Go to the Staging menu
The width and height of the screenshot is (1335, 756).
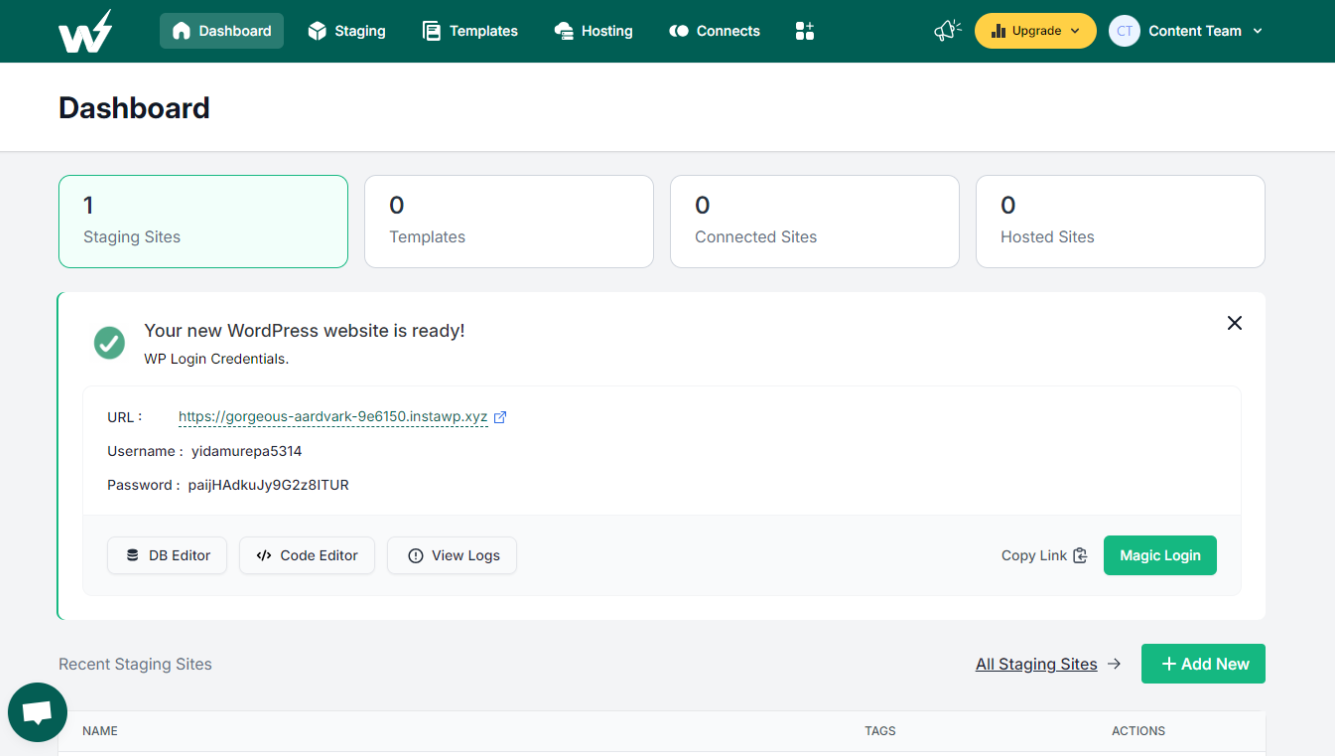[x=346, y=31]
